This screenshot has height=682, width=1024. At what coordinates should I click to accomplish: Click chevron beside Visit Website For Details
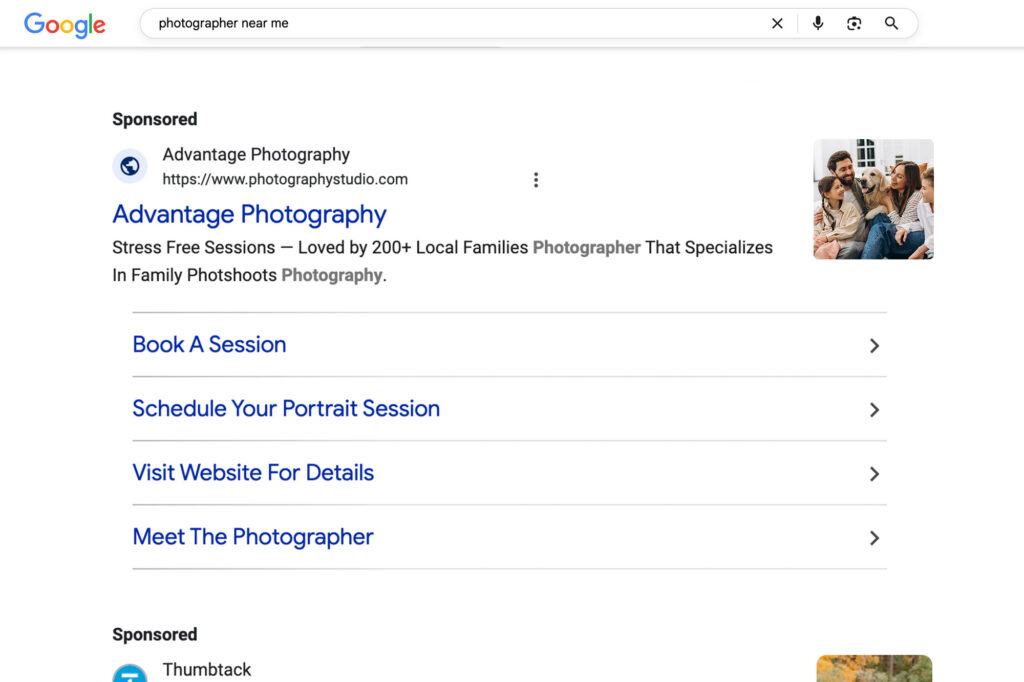point(874,474)
